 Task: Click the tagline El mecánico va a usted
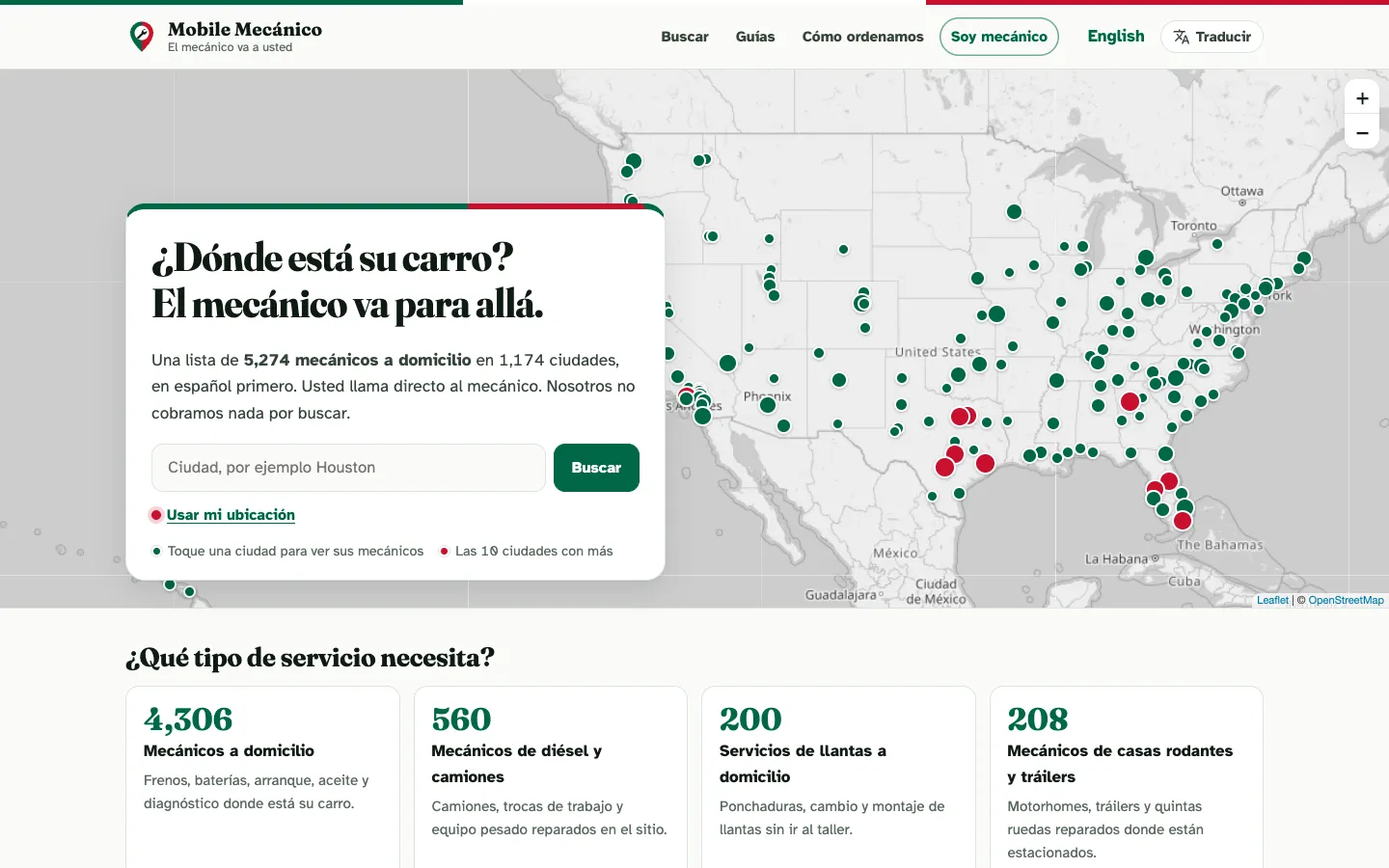pos(230,47)
